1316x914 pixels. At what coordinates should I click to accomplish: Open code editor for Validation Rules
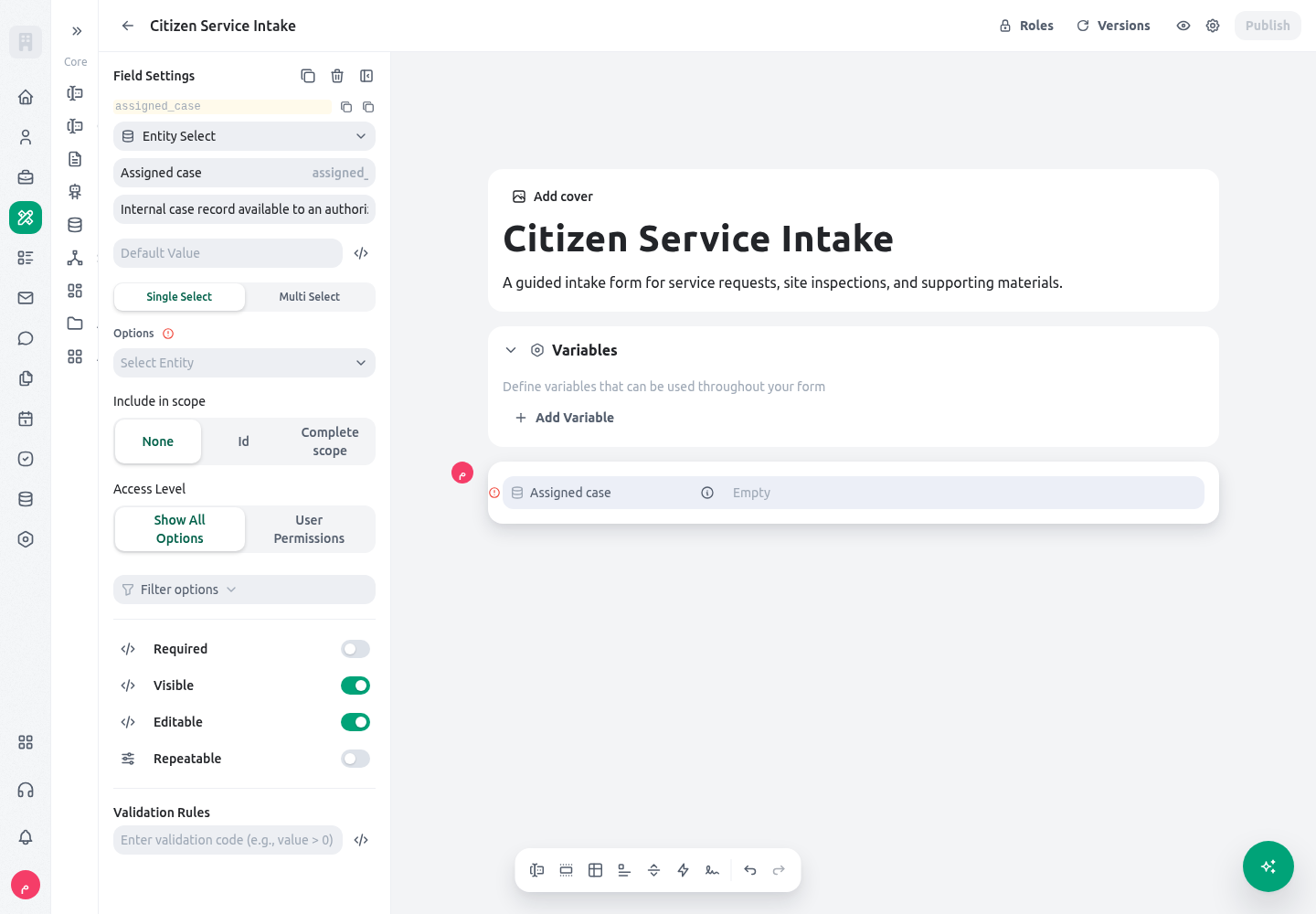click(x=361, y=840)
